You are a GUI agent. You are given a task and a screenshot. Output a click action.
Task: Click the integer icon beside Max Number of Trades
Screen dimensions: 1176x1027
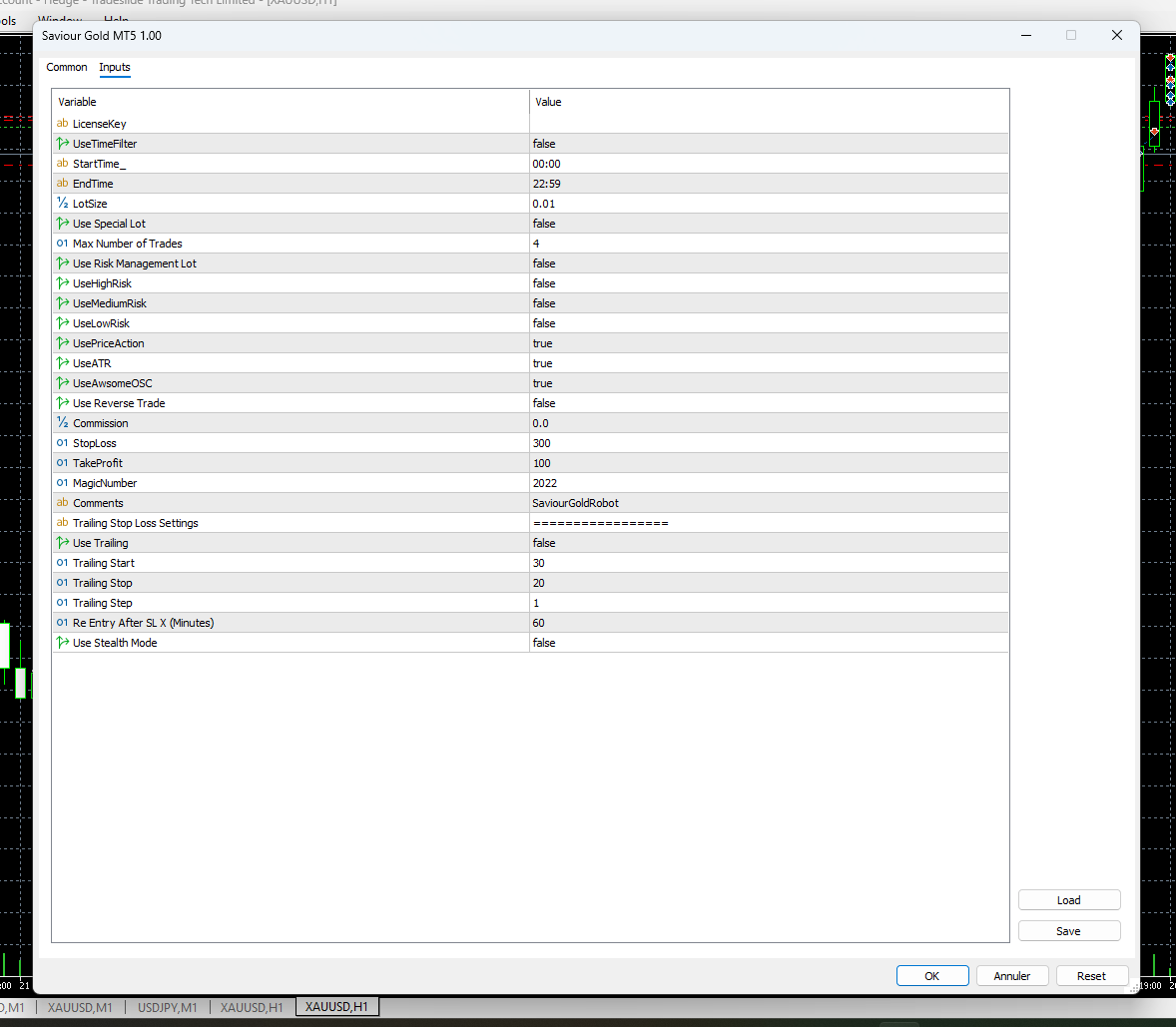(x=63, y=244)
